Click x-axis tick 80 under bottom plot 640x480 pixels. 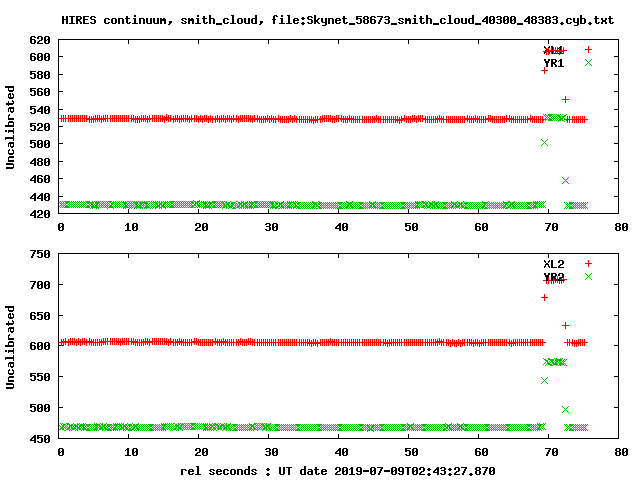click(621, 452)
